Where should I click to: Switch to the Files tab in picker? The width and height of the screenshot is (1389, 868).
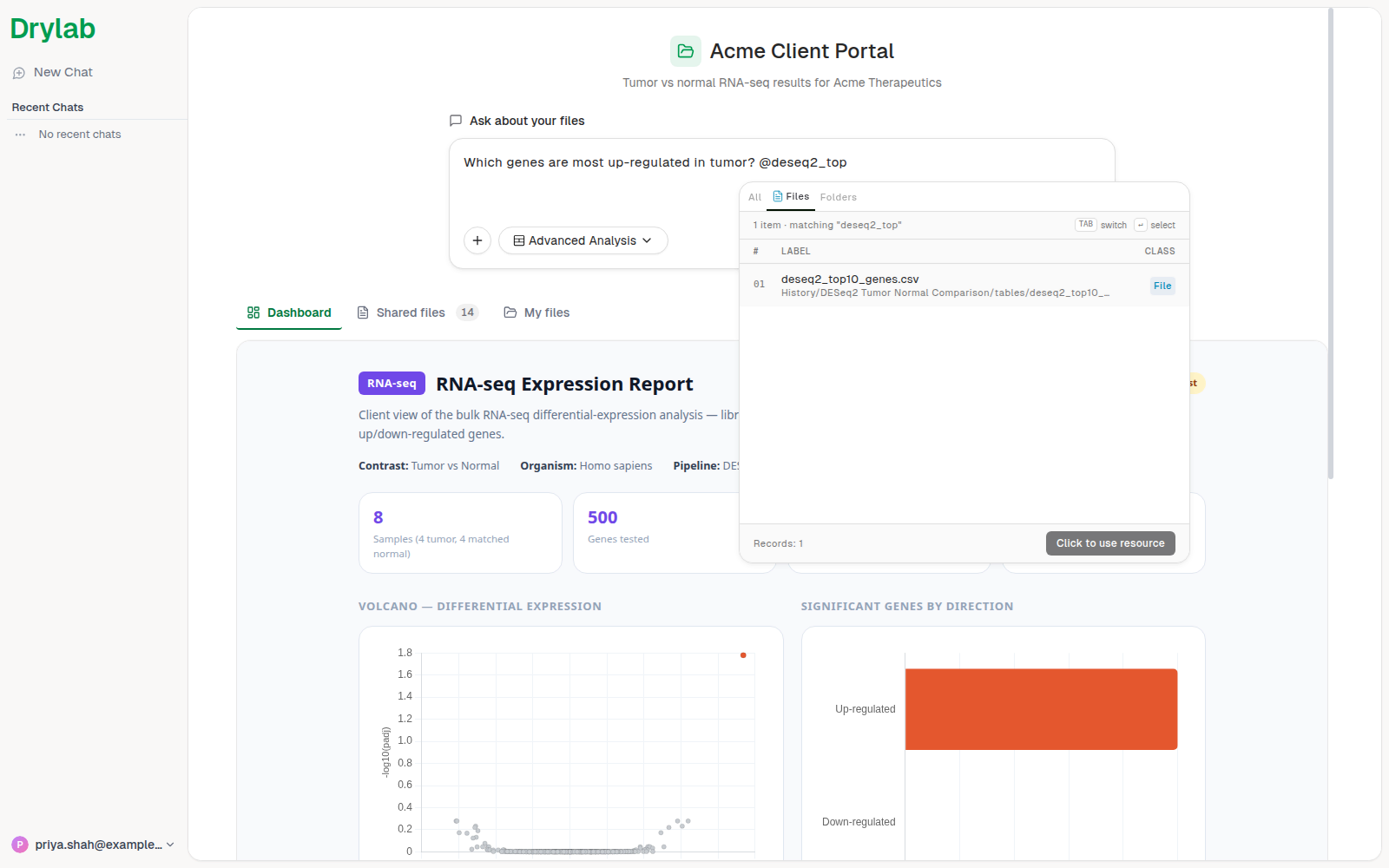pos(791,197)
